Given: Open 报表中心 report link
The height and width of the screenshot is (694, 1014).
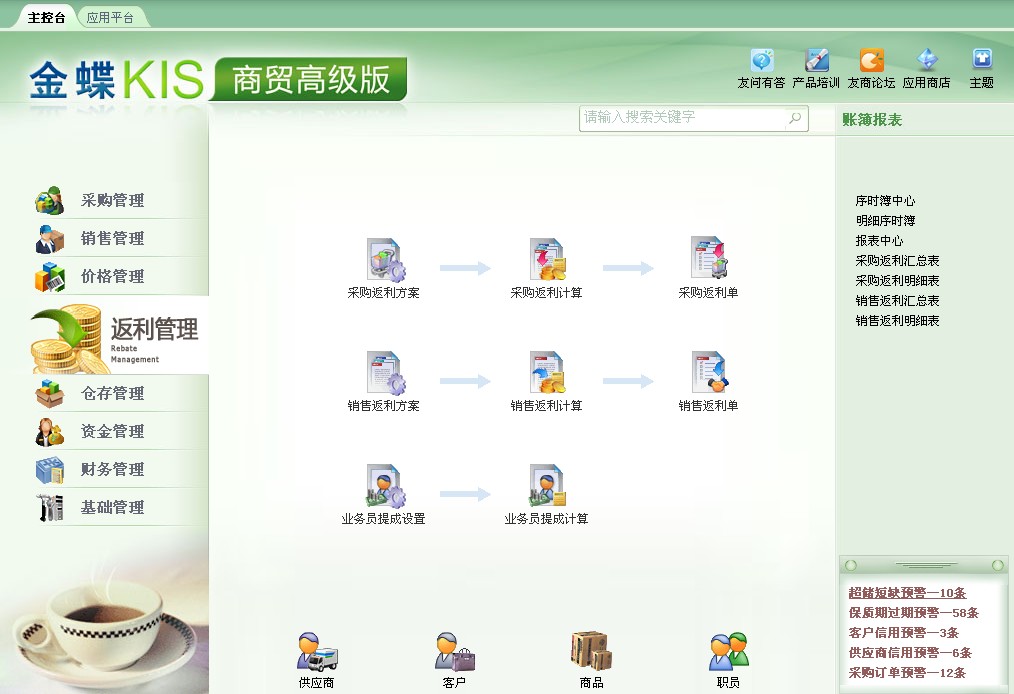Looking at the screenshot, I should (x=879, y=241).
